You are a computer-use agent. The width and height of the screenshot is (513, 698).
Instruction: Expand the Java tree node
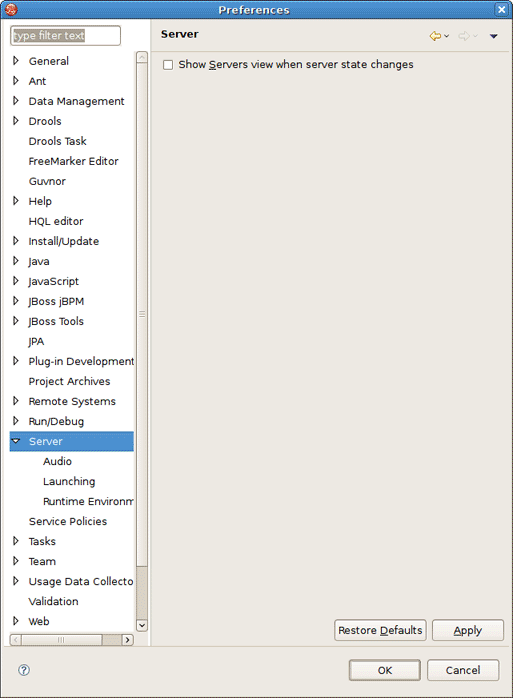click(x=16, y=261)
